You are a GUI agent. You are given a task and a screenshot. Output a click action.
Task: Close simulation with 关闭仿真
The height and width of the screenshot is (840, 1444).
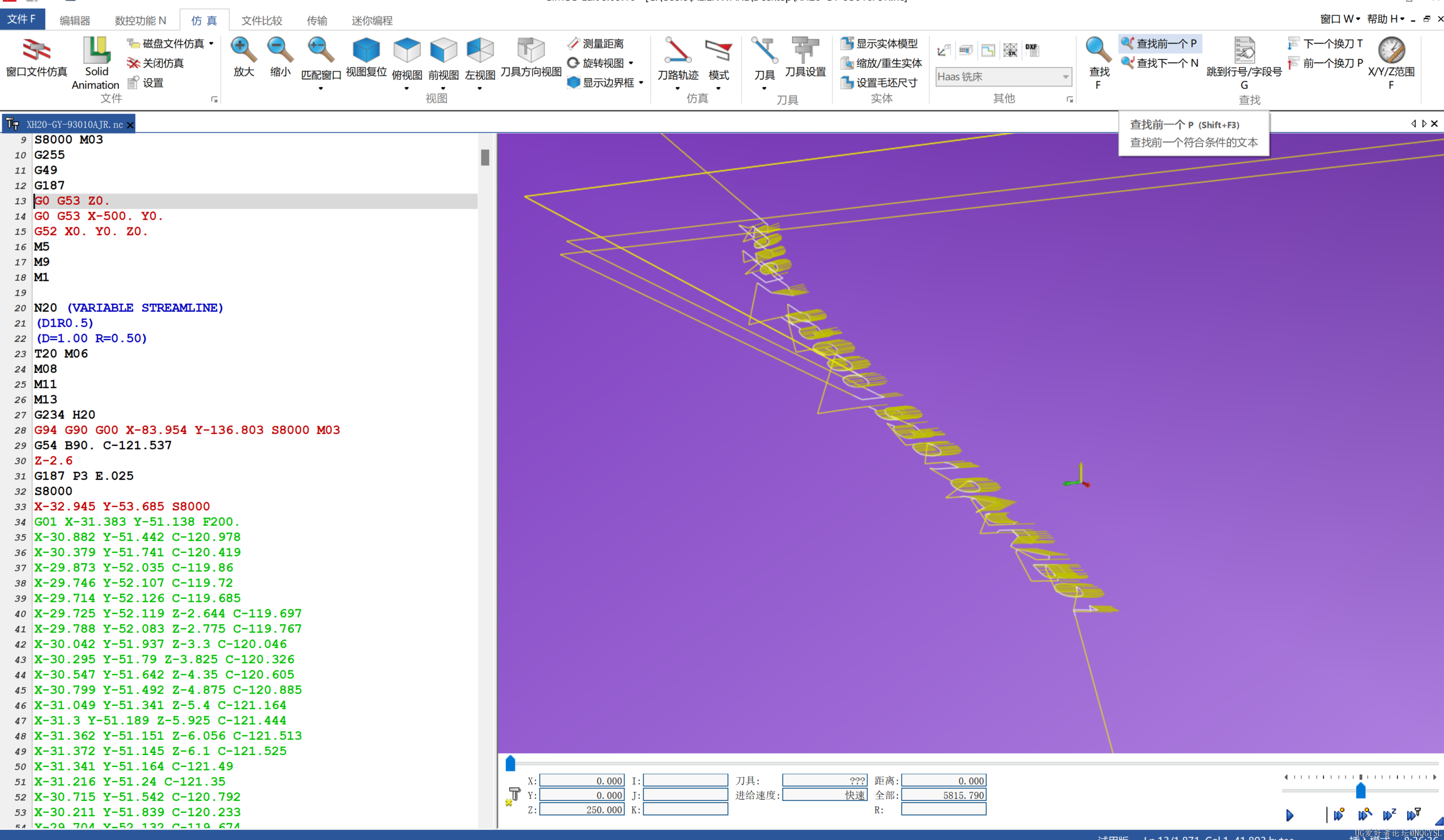click(156, 63)
